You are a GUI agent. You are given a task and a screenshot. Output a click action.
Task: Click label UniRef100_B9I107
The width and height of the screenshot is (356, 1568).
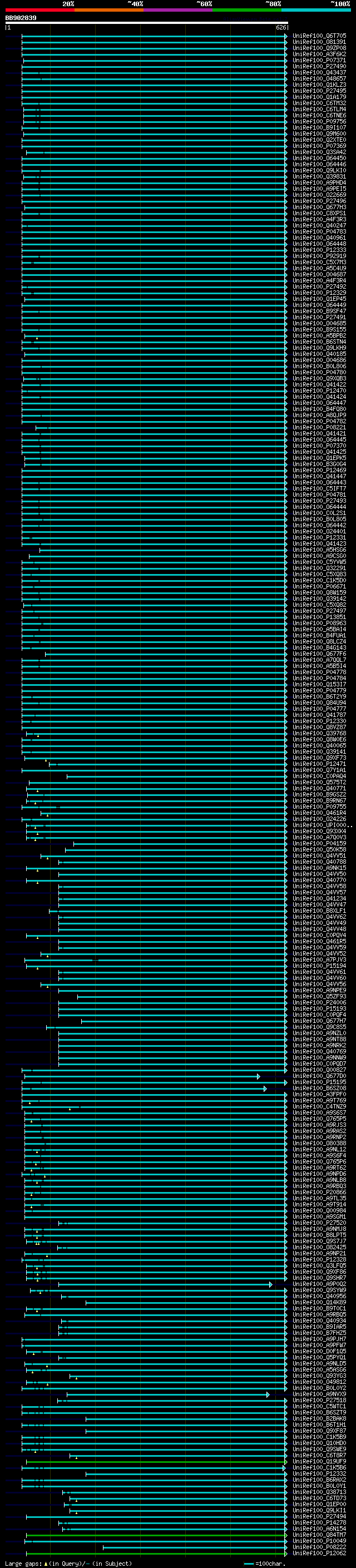coord(319,127)
